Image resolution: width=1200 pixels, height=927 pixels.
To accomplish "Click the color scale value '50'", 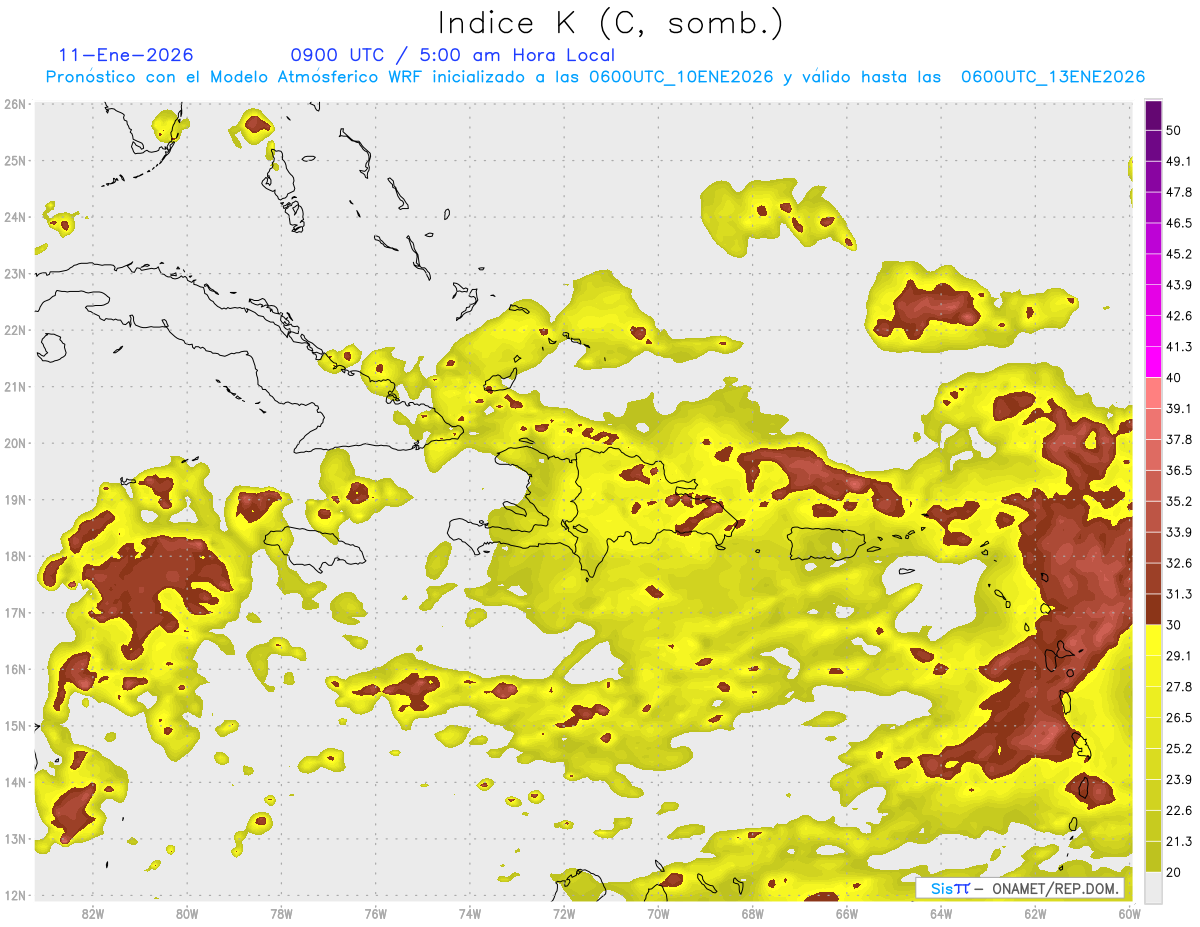I will point(1174,130).
